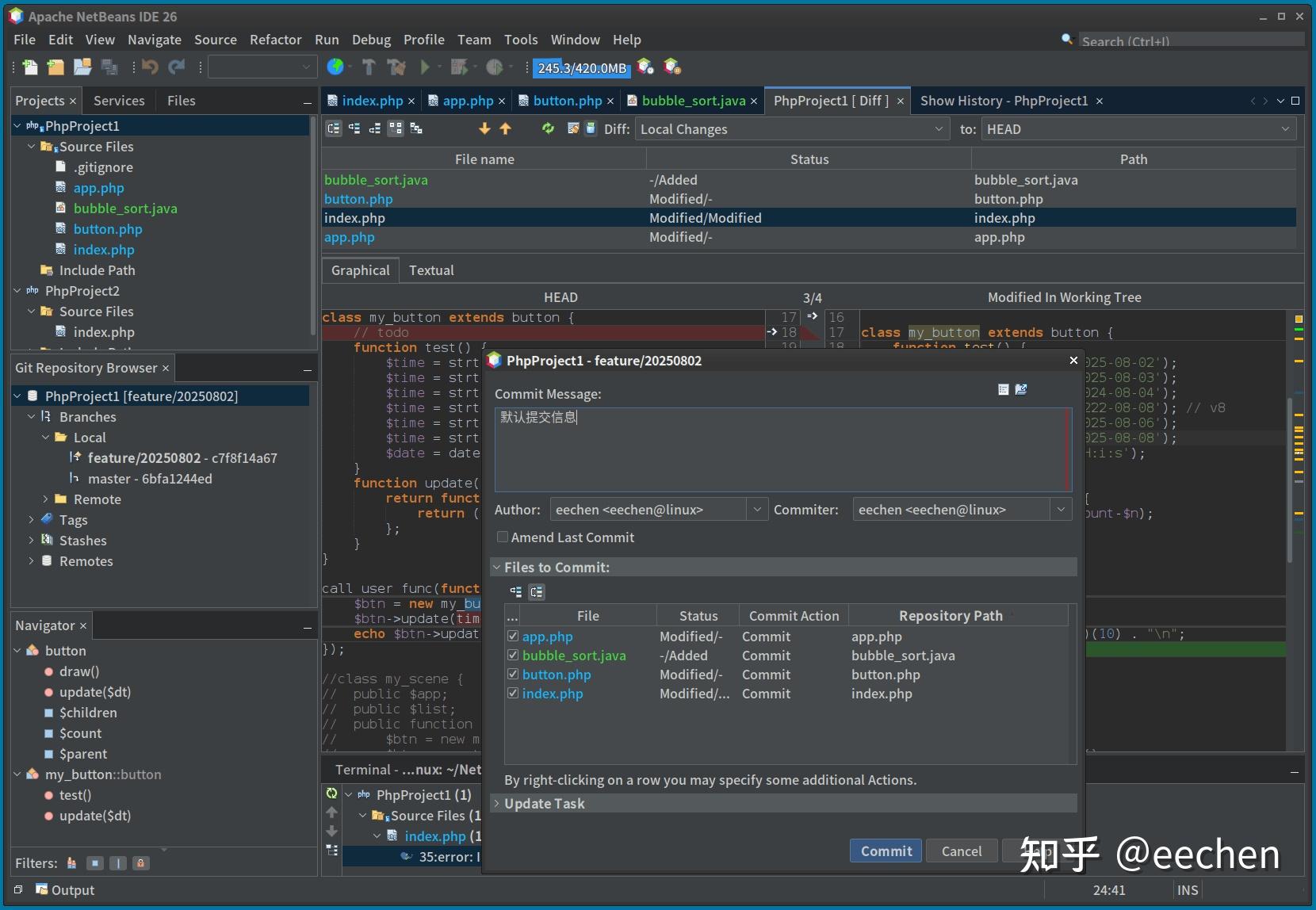Uncheck bubble_sort.java in Files to Commit

click(513, 655)
